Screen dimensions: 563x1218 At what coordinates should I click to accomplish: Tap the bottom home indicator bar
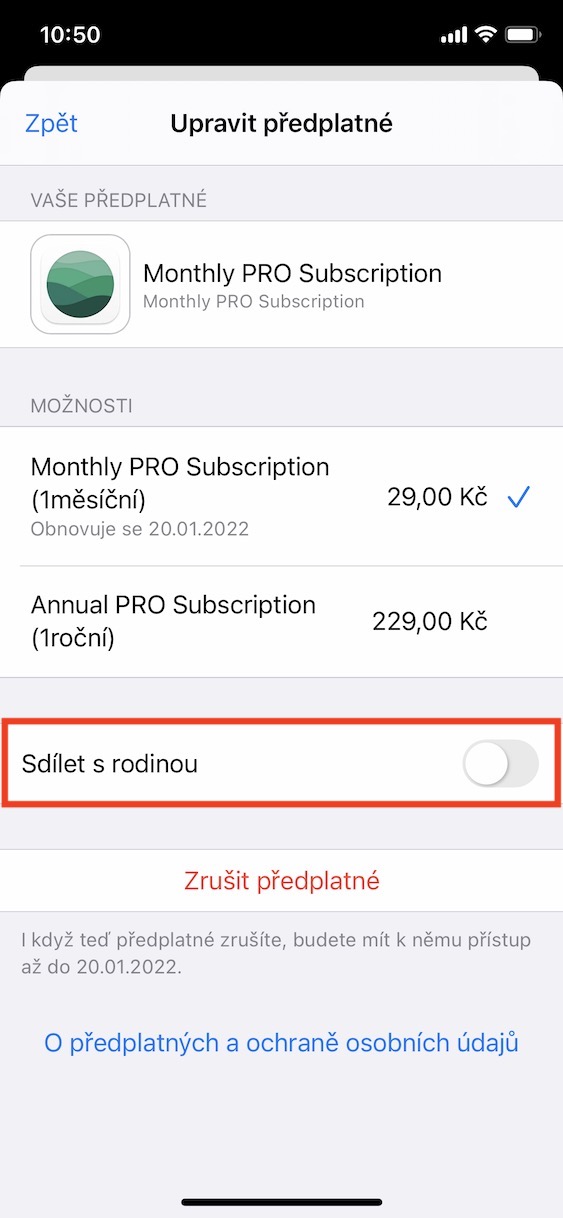click(x=281, y=1201)
